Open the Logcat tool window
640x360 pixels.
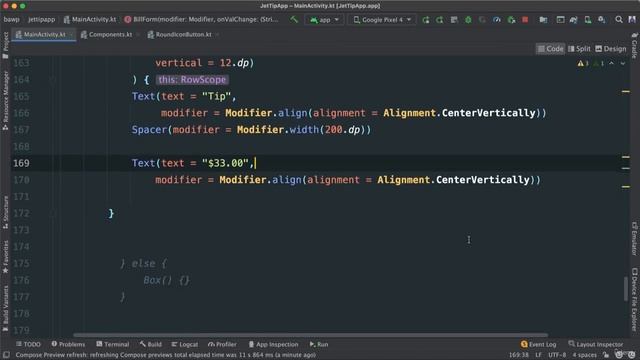tap(184, 344)
